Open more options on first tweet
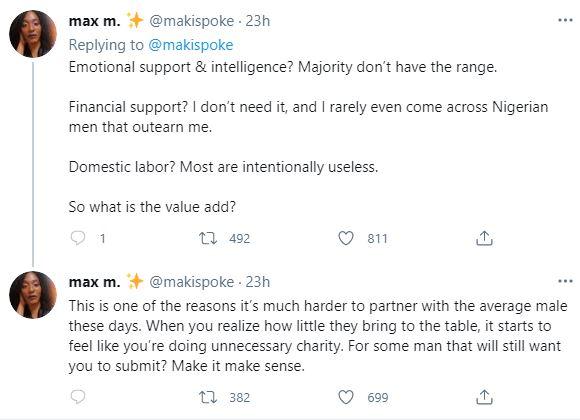 click(565, 20)
